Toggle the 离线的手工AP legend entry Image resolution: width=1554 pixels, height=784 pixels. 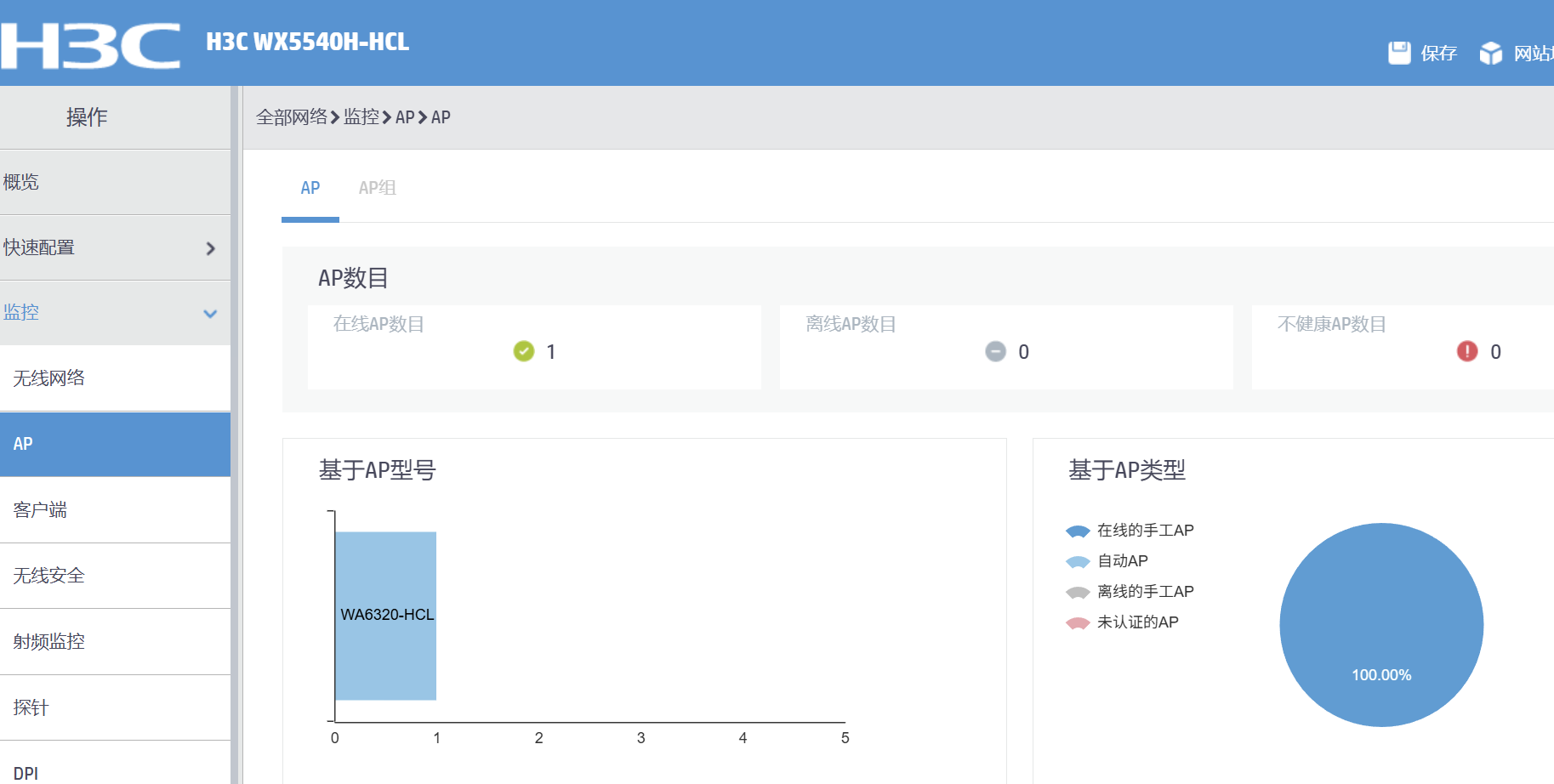point(1131,592)
